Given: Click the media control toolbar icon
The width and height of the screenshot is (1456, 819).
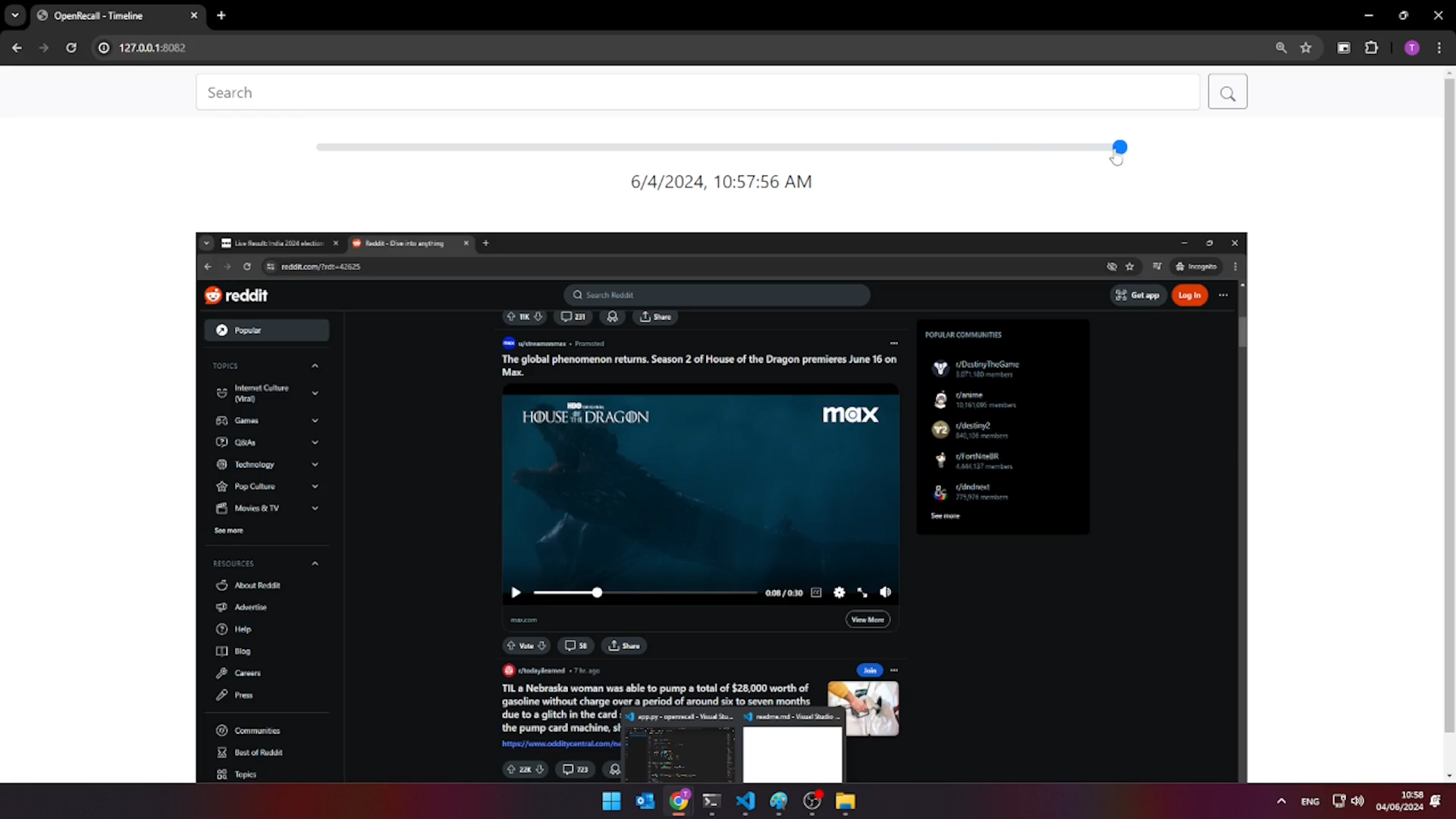Looking at the screenshot, I should point(1343,48).
